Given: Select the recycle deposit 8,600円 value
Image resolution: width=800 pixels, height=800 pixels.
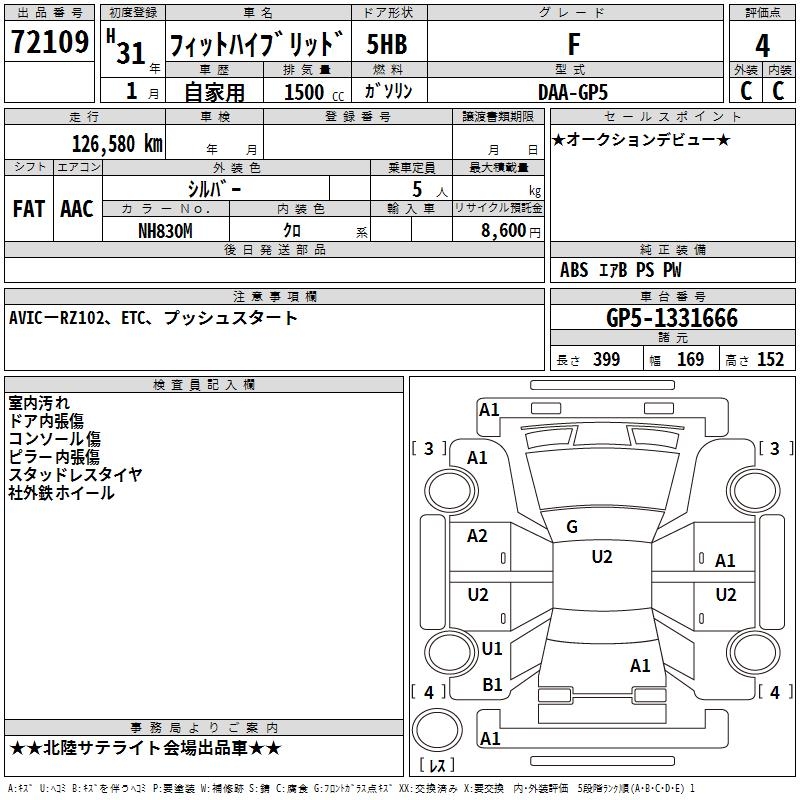Looking at the screenshot, I should (x=510, y=230).
